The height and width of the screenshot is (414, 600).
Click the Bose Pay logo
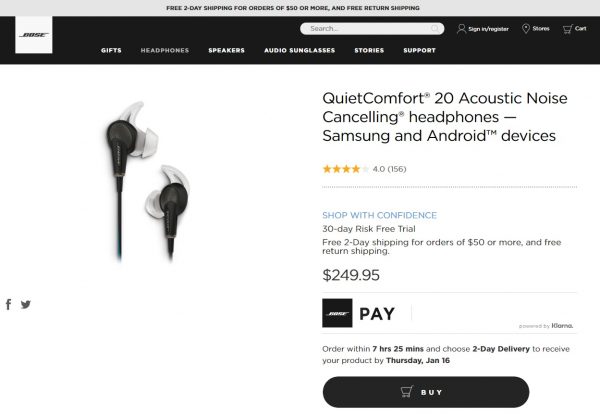pos(337,313)
